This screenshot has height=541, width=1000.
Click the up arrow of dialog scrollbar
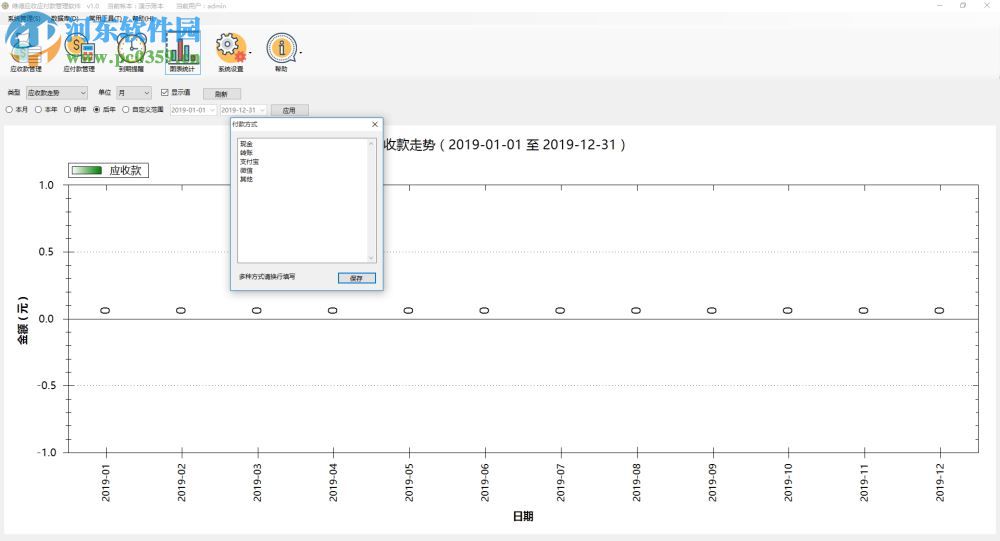tap(371, 144)
